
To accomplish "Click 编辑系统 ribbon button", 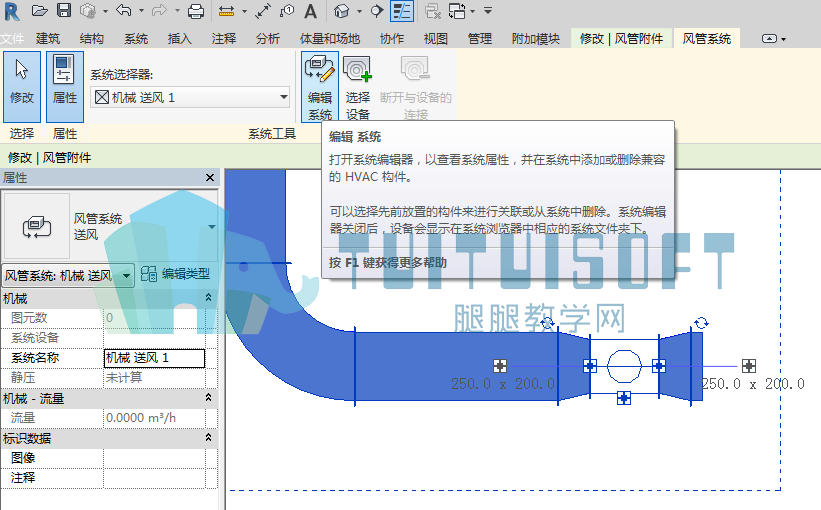I will [320, 87].
